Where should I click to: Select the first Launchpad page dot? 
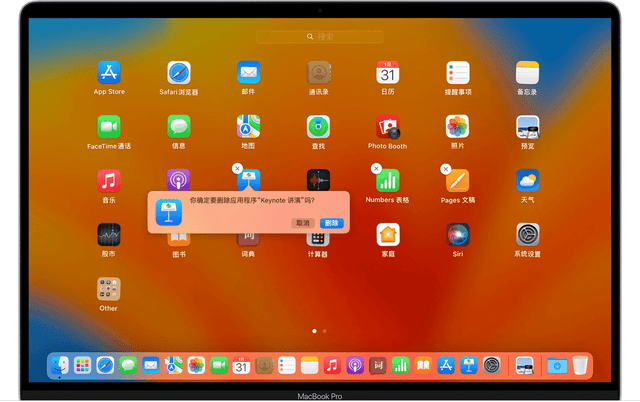[x=314, y=331]
